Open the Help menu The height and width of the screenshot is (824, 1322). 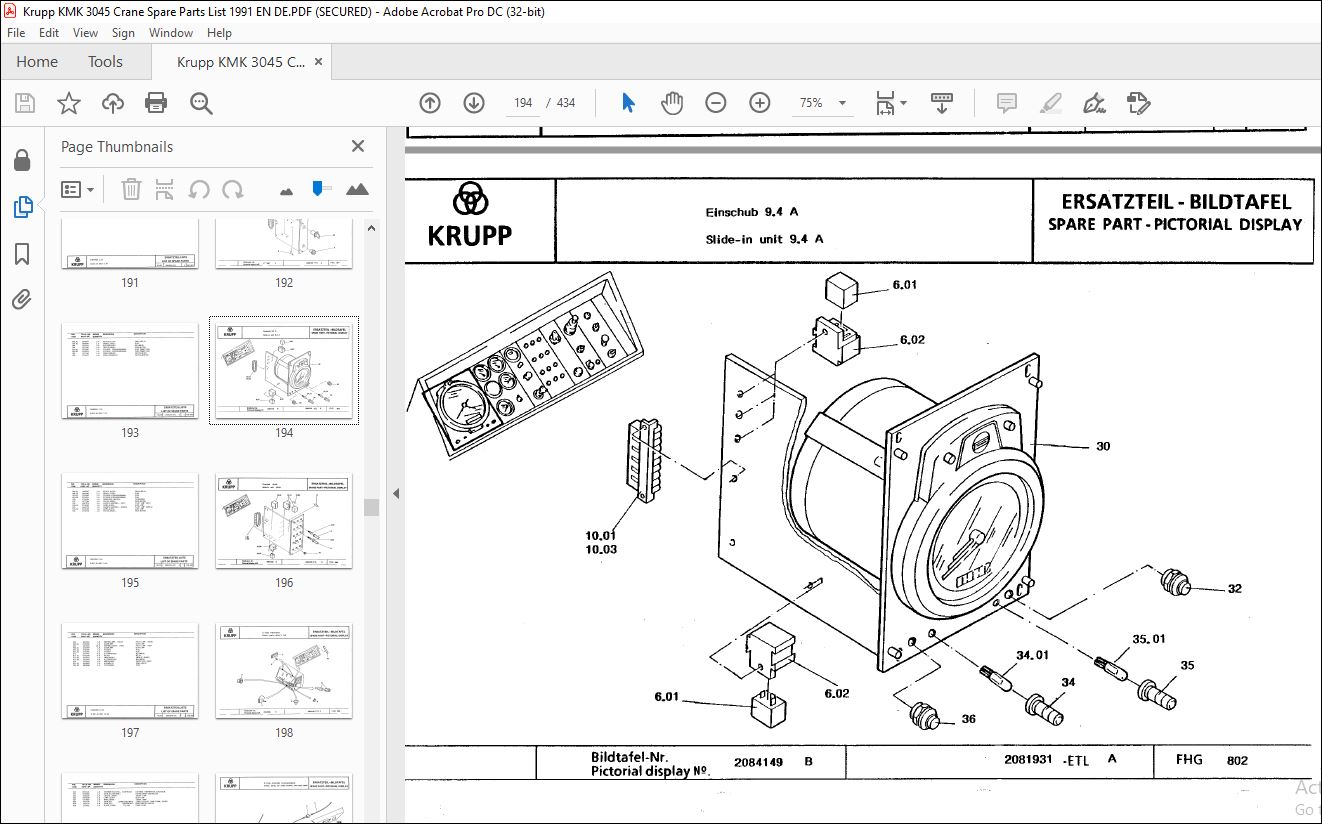(219, 33)
